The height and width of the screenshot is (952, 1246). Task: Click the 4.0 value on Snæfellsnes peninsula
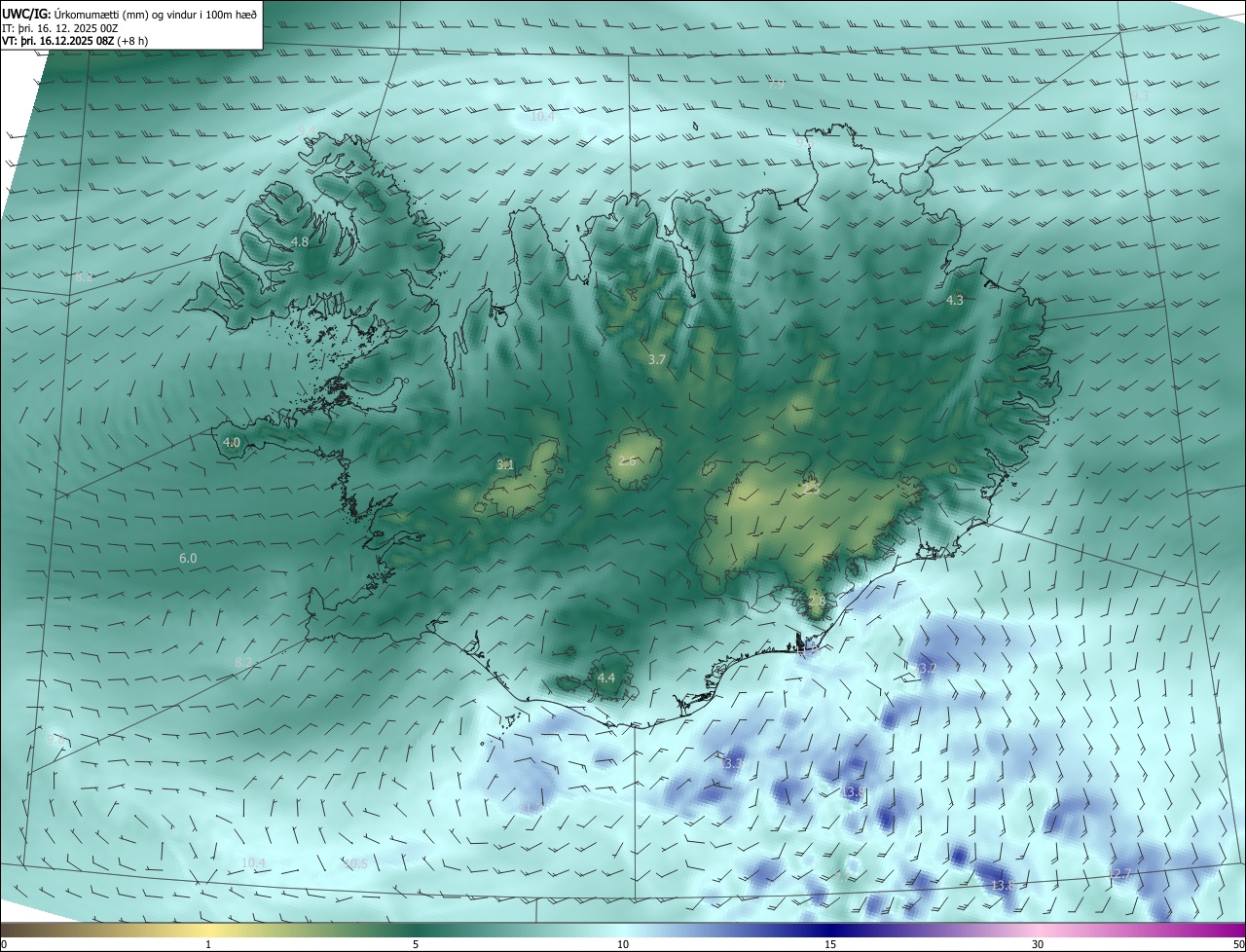(x=232, y=442)
